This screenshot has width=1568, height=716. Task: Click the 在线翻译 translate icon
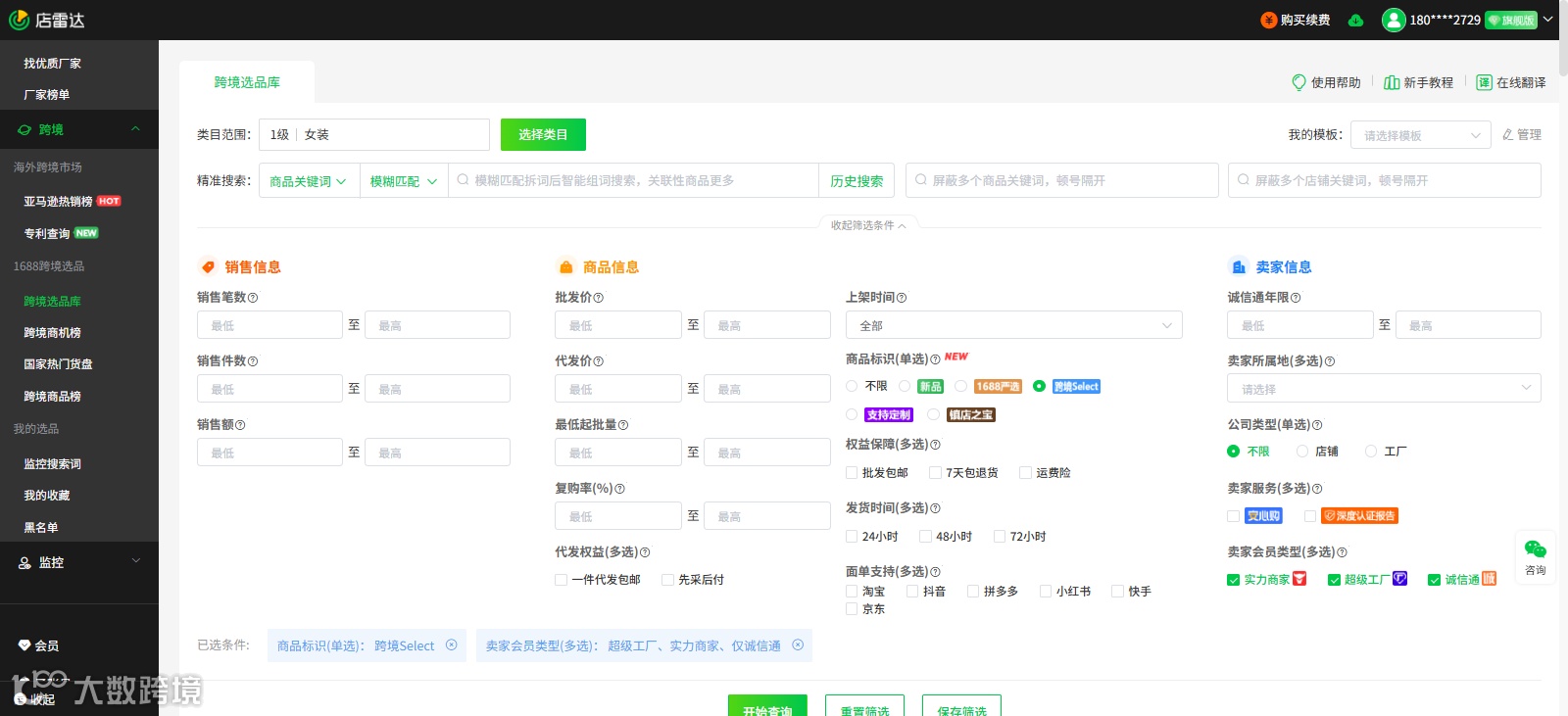(1485, 82)
